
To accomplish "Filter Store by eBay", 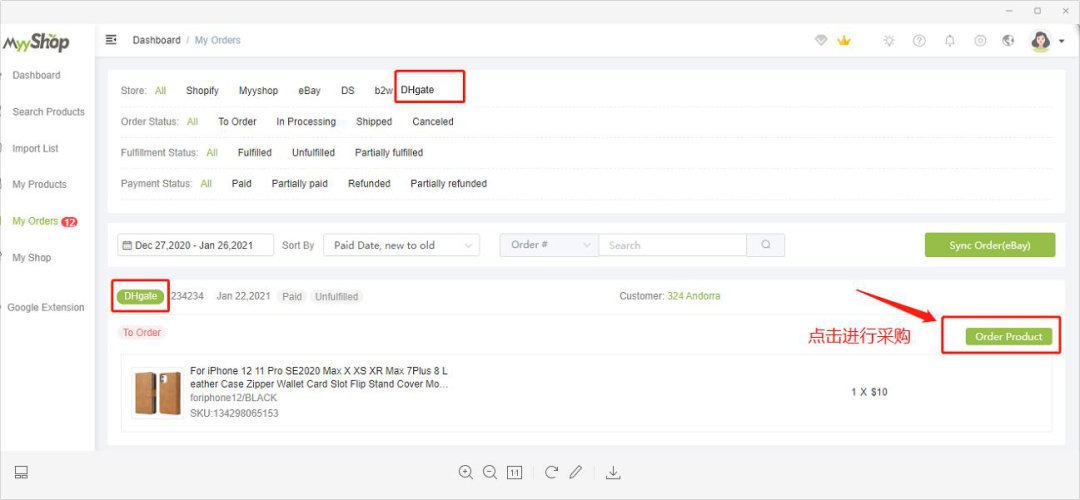I will click(x=309, y=90).
